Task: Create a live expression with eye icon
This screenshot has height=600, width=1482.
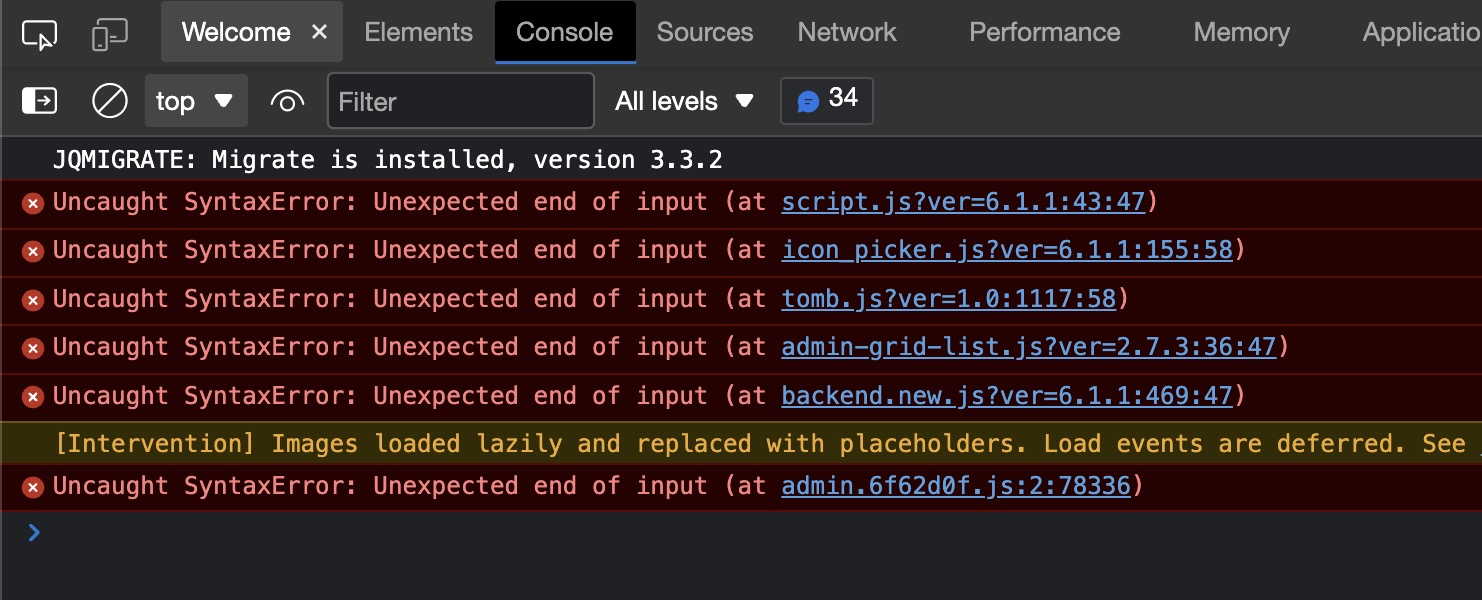Action: pyautogui.click(x=287, y=101)
